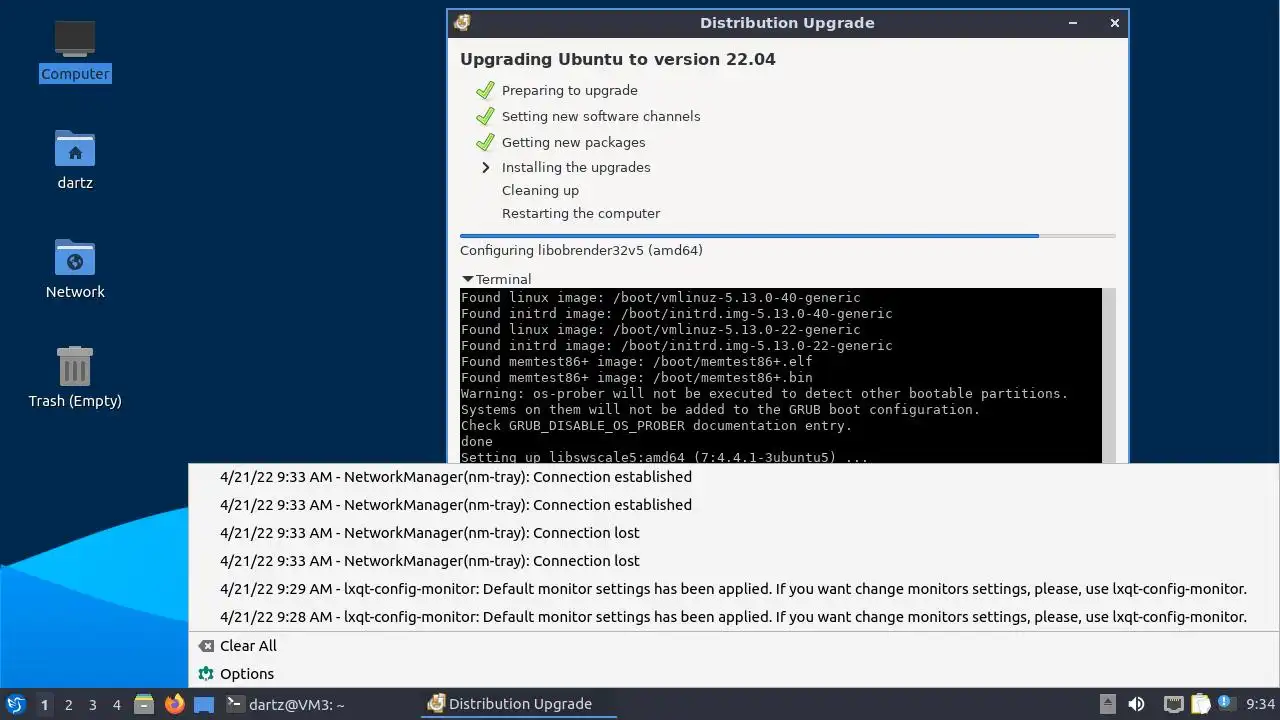Collapse the Terminal disclosure triangle

[467, 280]
